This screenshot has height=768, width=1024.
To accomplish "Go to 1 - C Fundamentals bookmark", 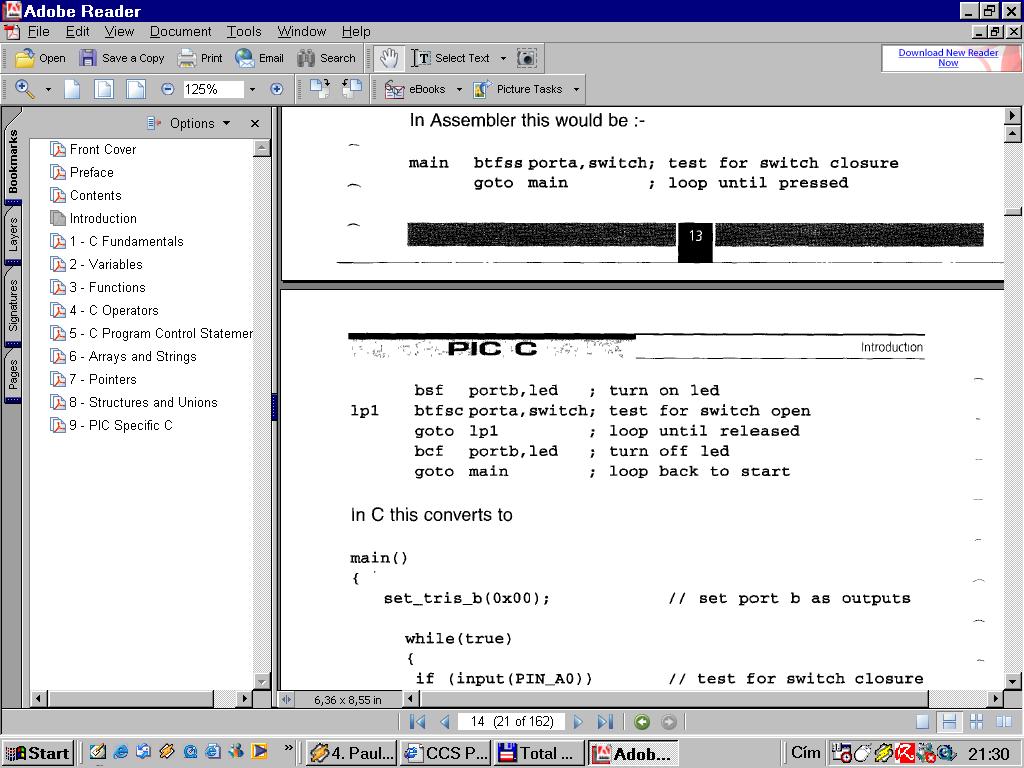I will [127, 242].
